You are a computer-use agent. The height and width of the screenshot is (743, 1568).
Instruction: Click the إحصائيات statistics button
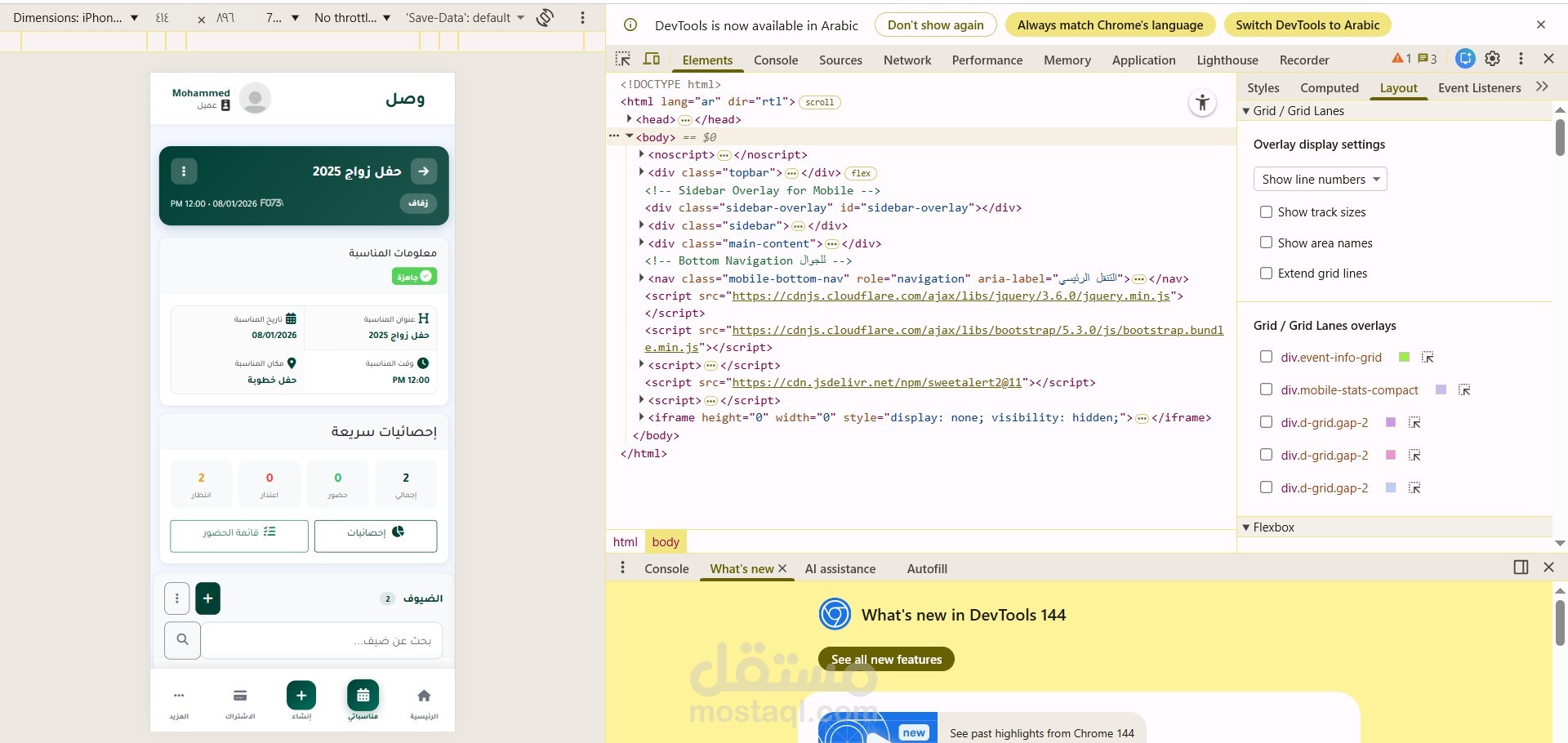click(x=376, y=536)
